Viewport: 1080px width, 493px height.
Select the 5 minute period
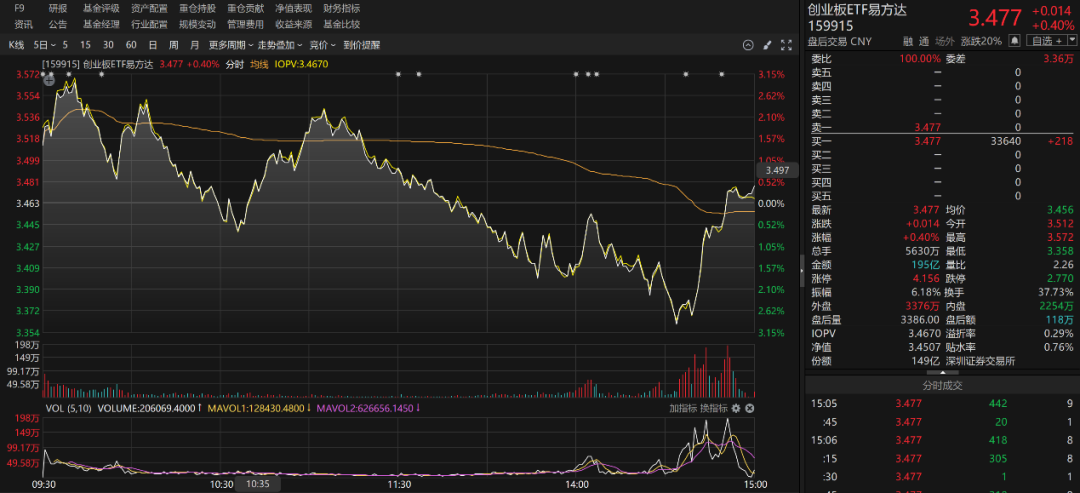coord(65,45)
